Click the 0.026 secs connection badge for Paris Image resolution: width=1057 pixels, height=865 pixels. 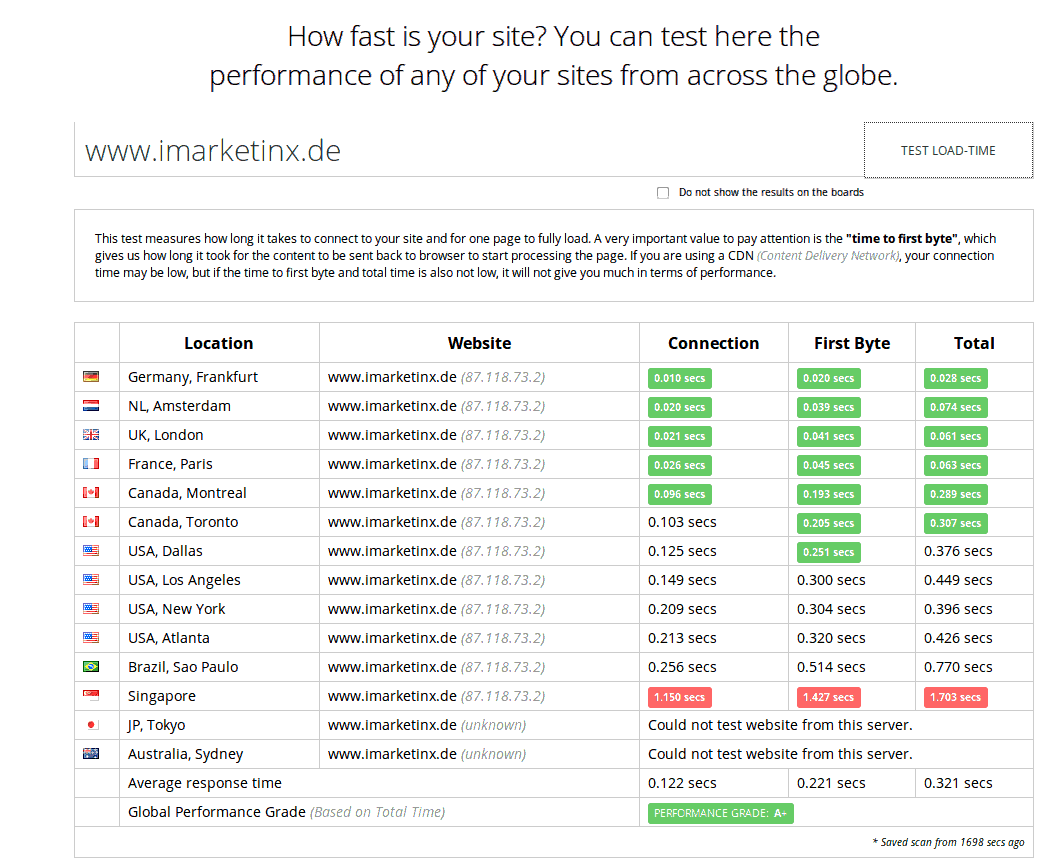[x=680, y=465]
